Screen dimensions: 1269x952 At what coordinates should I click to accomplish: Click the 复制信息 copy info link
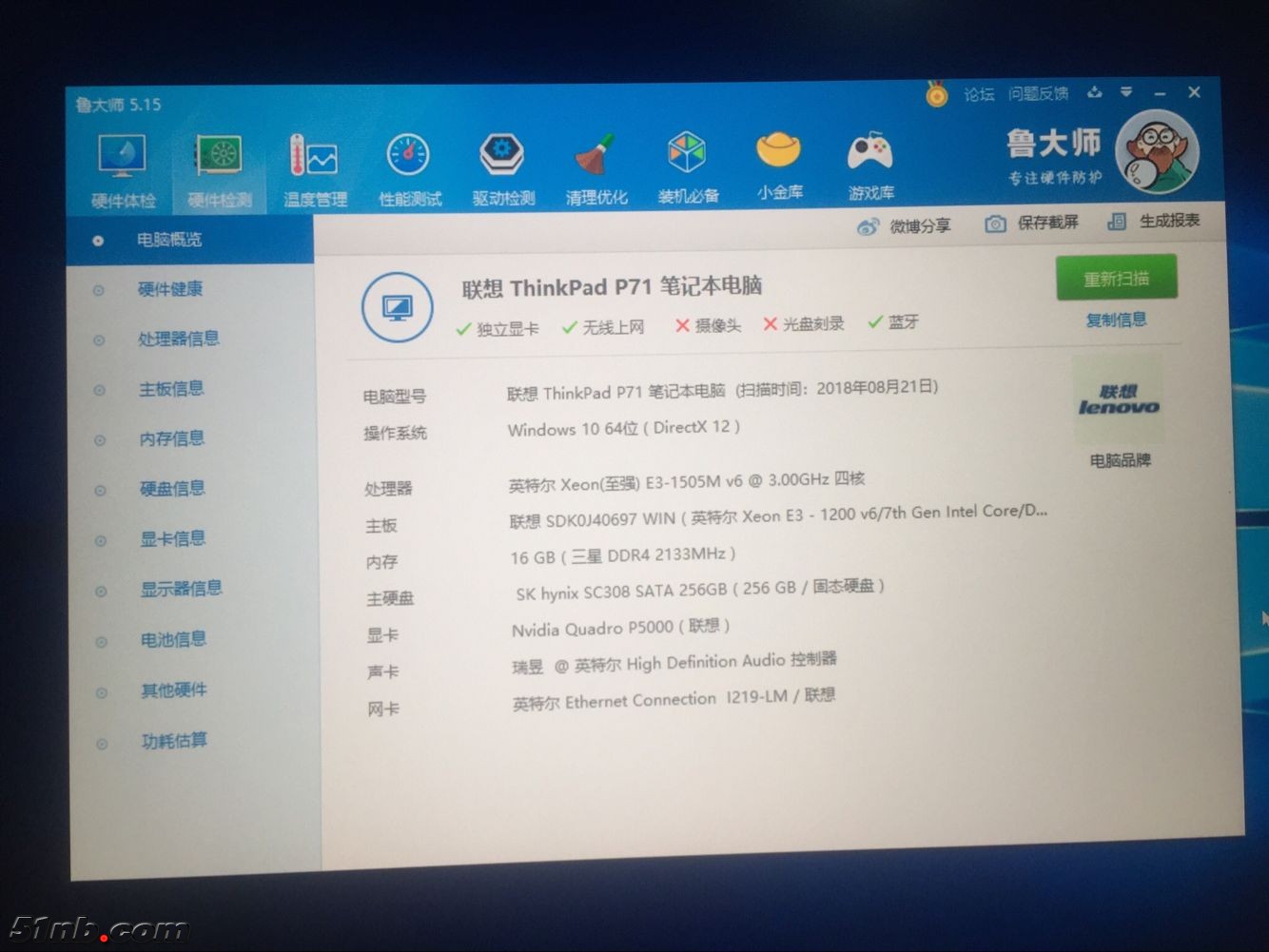point(1115,321)
